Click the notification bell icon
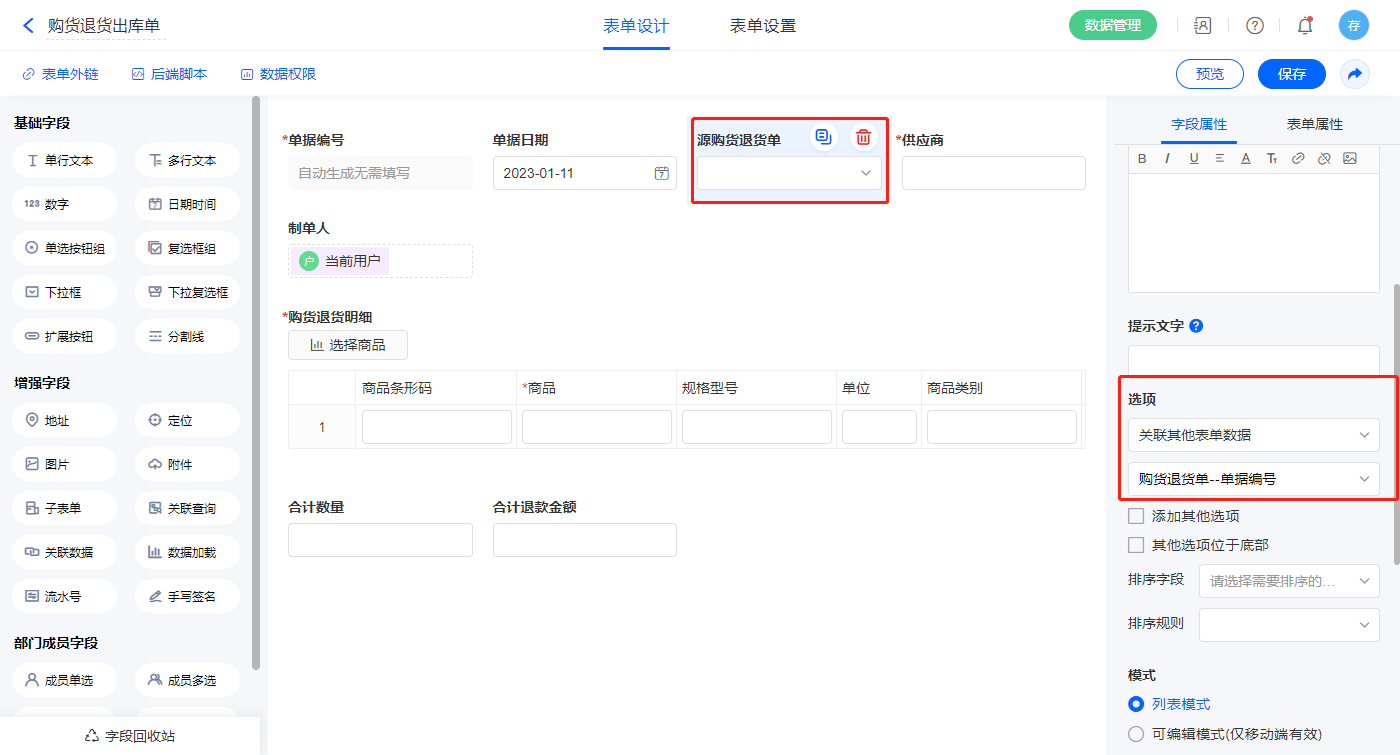Screen dimensions: 1400x755 1305,26
